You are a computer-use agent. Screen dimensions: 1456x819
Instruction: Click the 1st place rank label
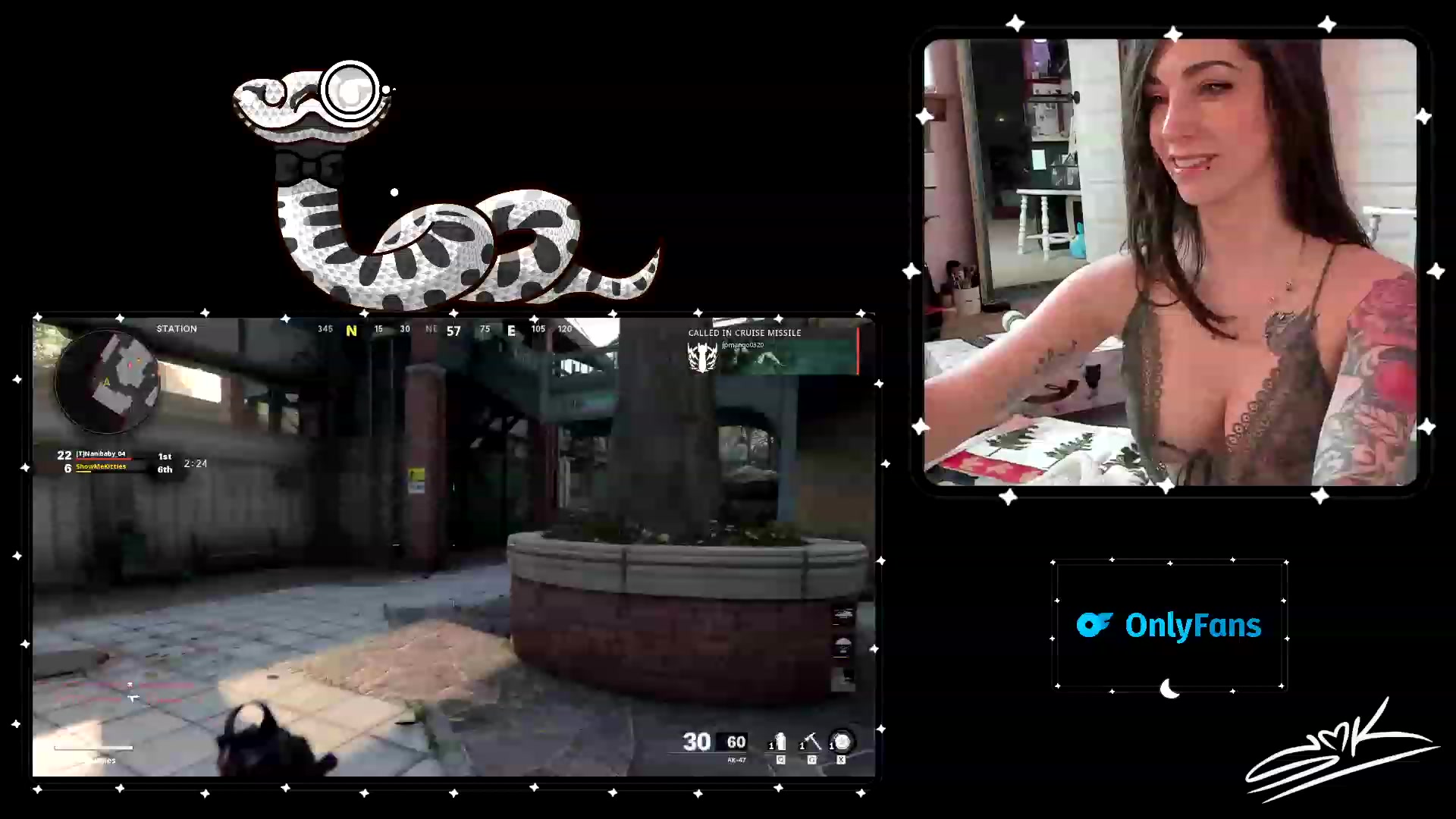(x=165, y=457)
